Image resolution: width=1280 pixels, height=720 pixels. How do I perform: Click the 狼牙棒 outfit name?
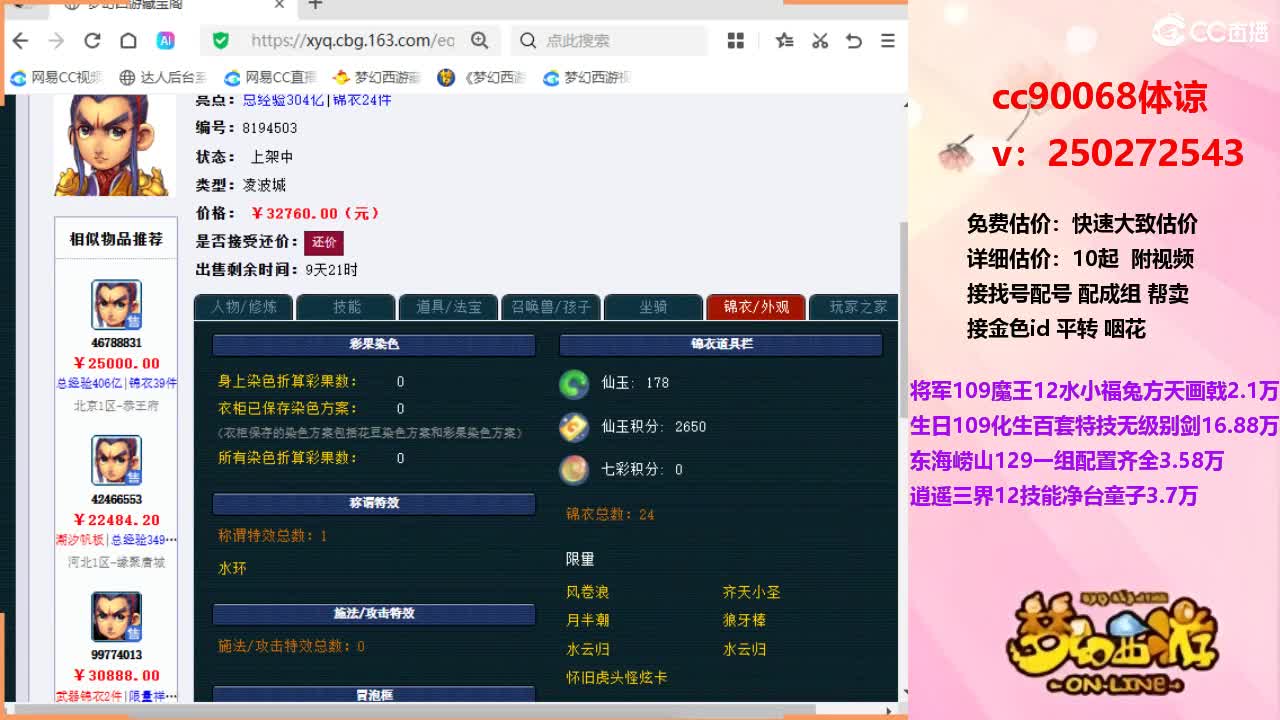tap(745, 620)
